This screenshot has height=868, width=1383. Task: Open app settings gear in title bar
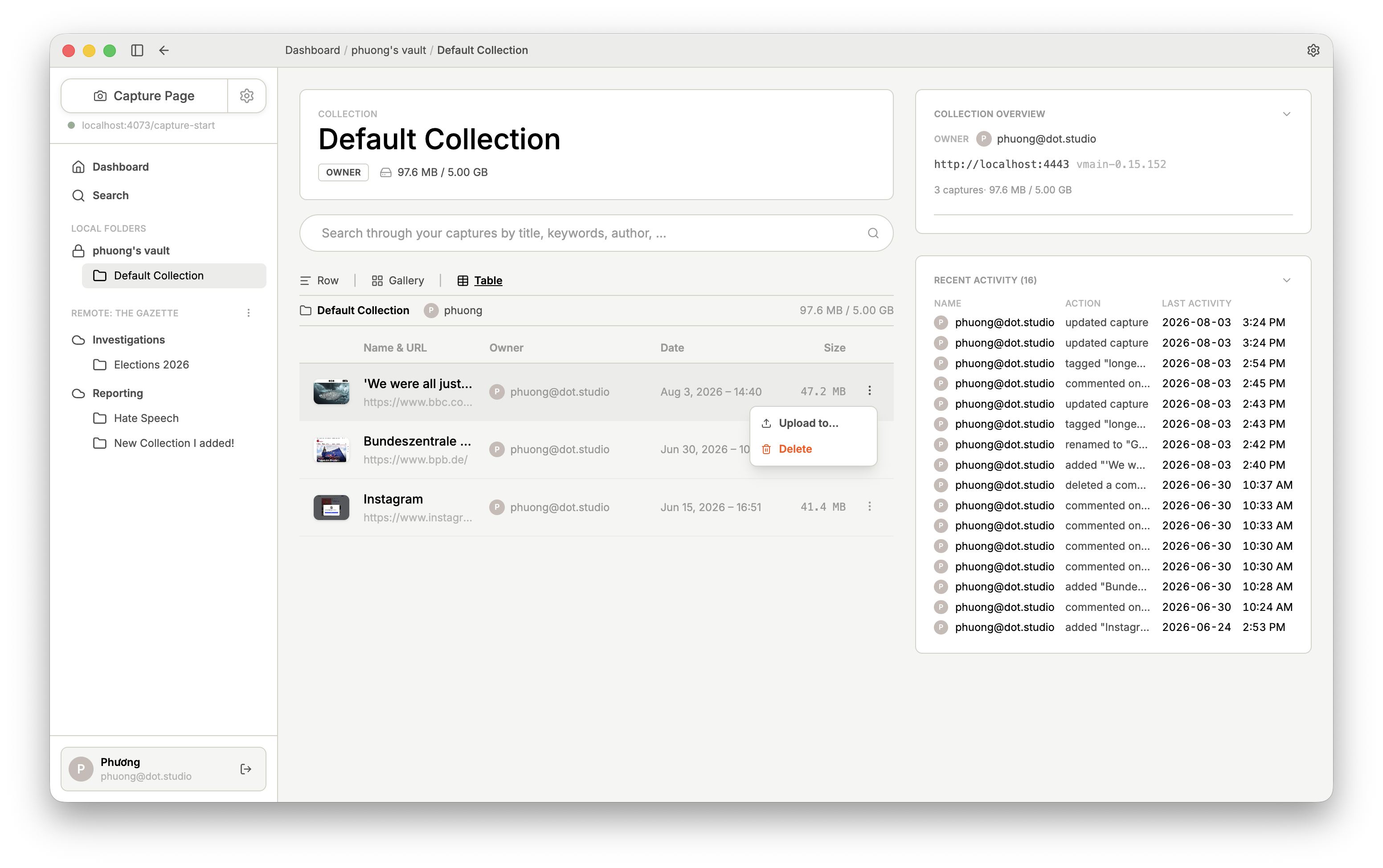tap(1313, 50)
